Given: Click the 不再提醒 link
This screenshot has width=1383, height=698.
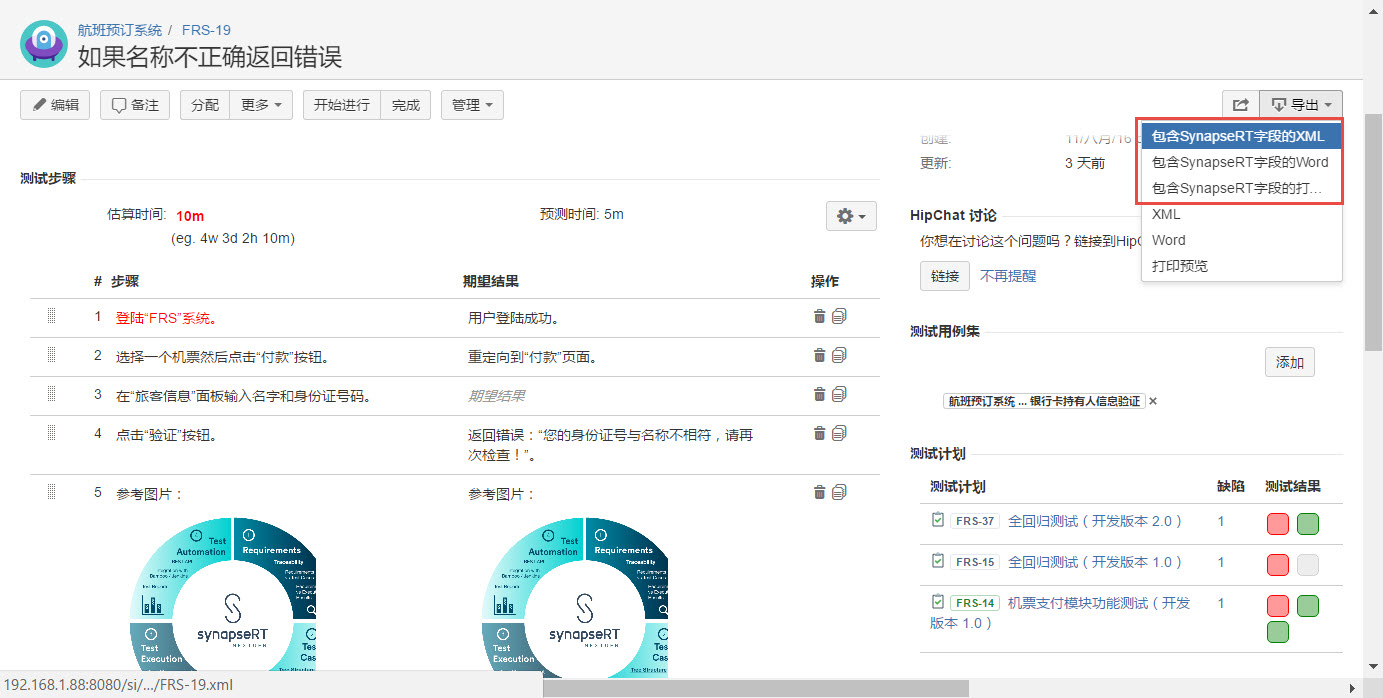Looking at the screenshot, I should [1008, 276].
